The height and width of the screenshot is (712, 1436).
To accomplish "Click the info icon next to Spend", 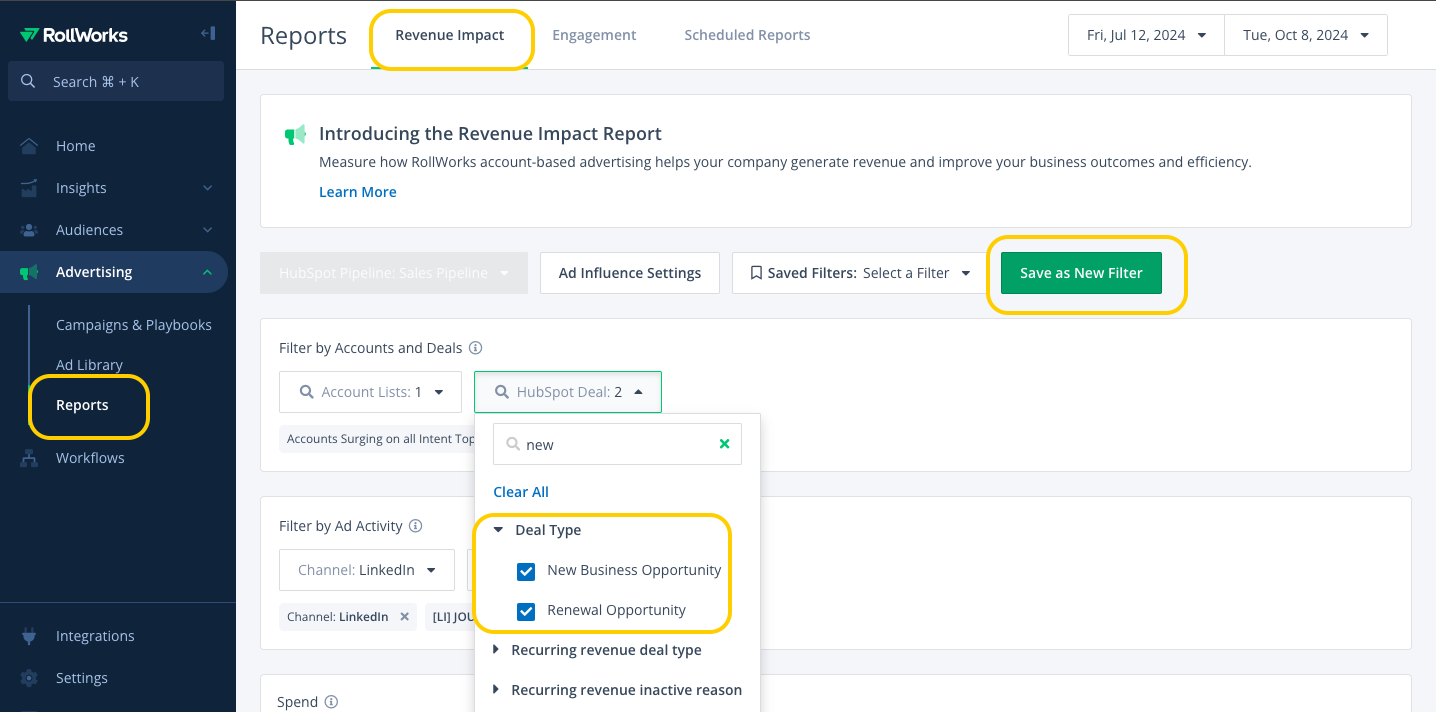I will (x=331, y=702).
